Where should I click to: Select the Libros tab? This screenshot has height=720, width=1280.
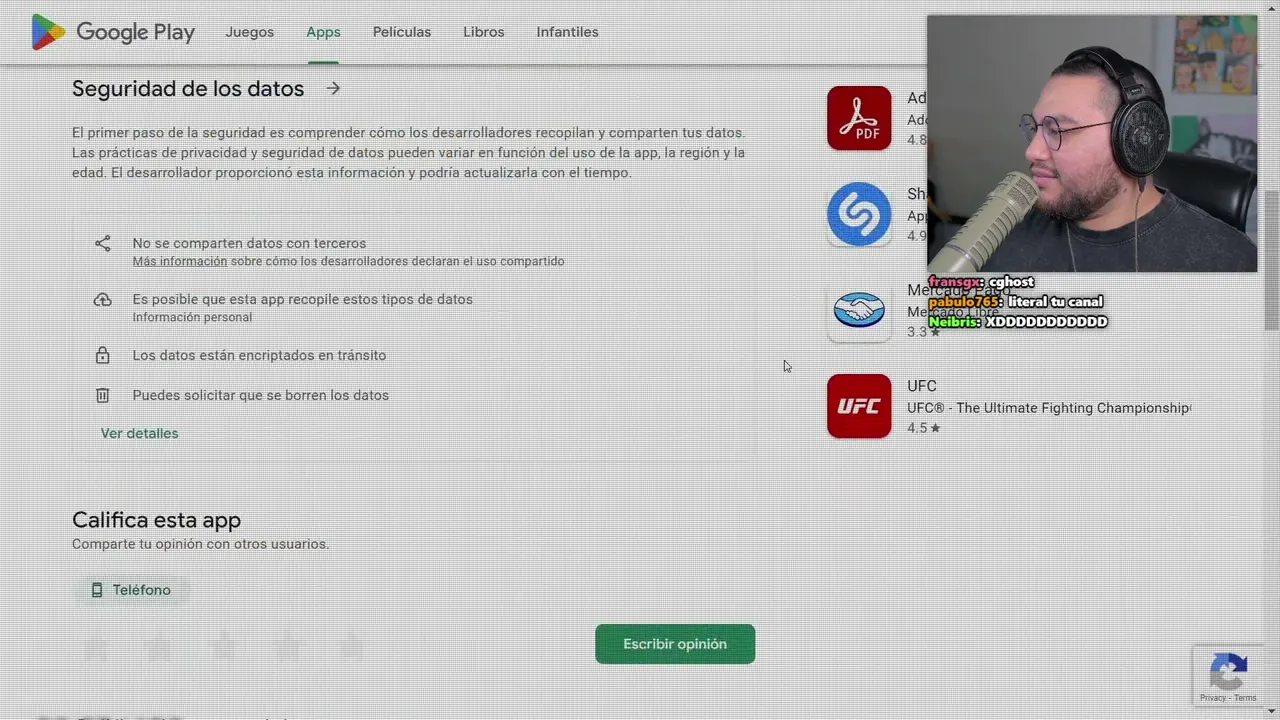coord(484,32)
